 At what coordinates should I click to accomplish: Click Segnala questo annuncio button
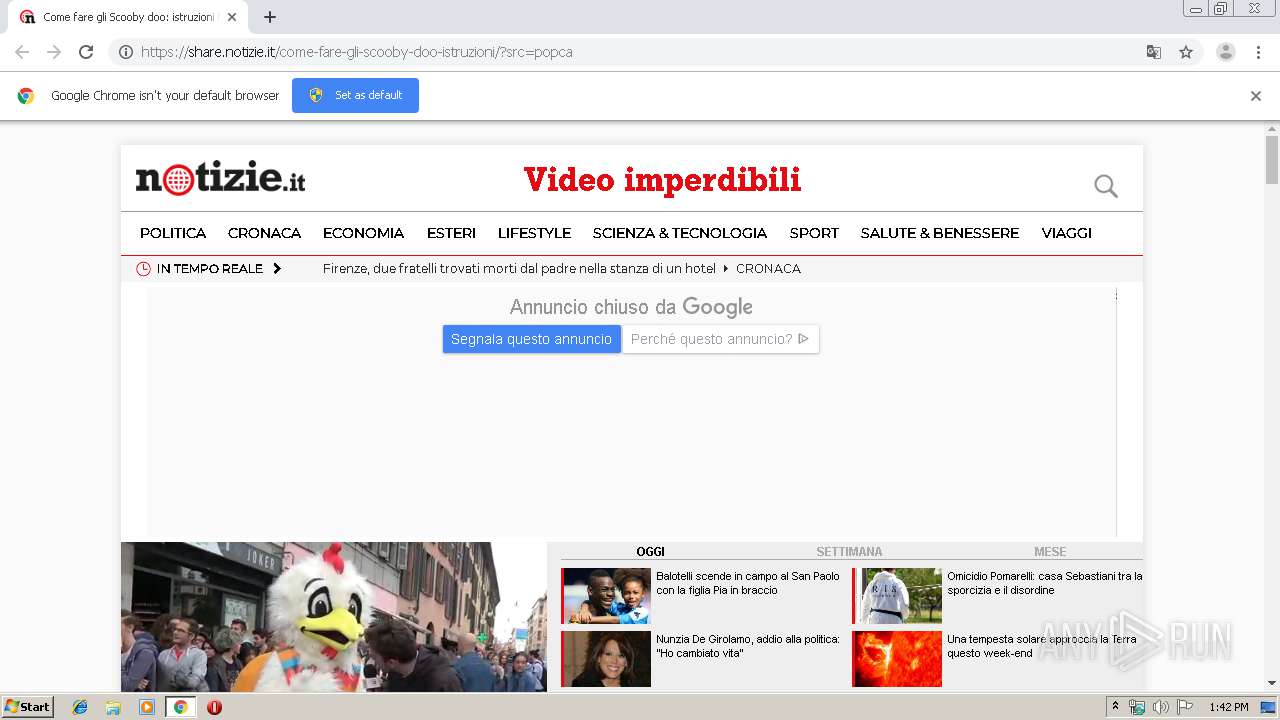(x=531, y=339)
